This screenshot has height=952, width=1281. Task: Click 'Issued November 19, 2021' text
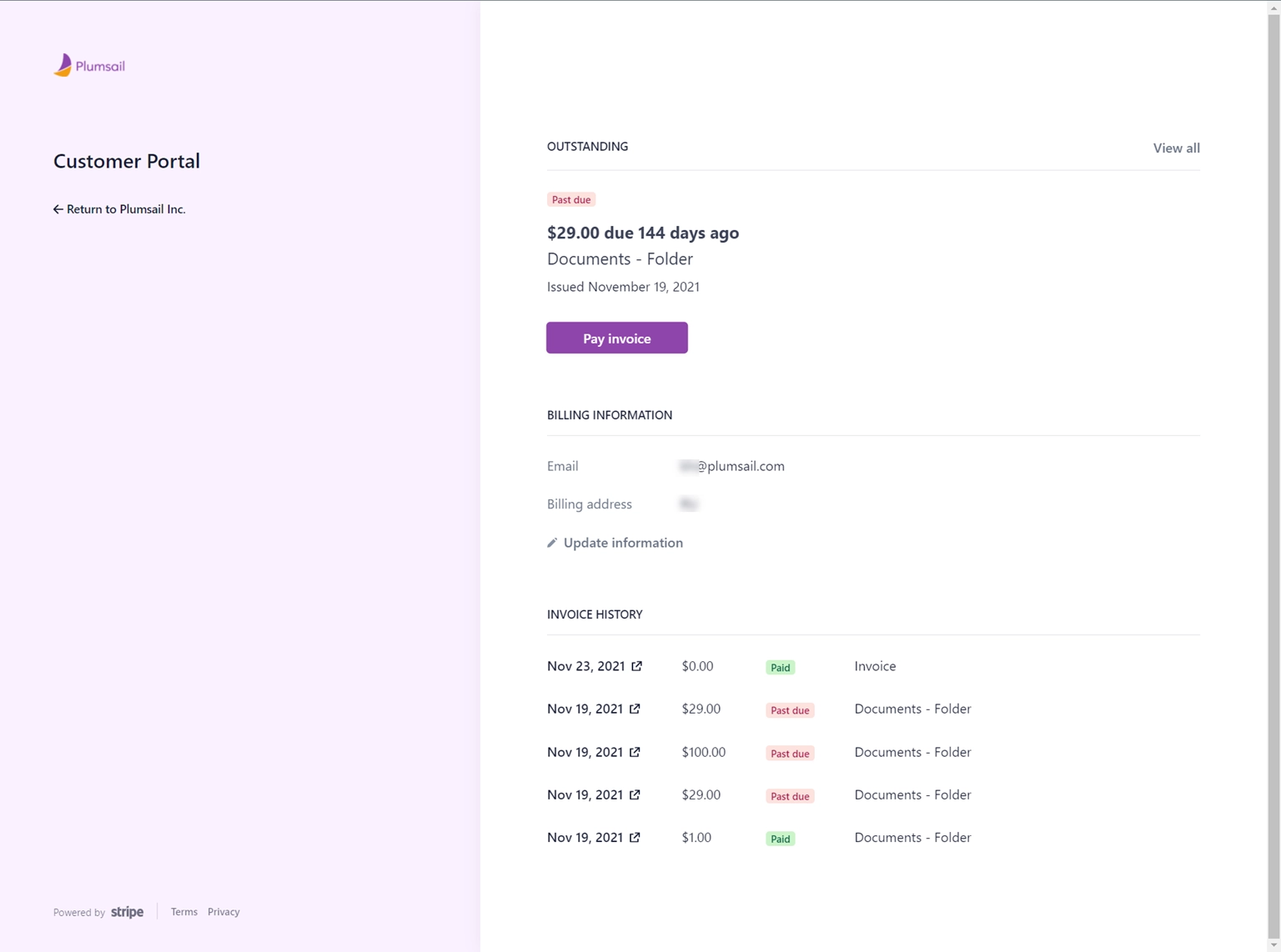click(623, 287)
